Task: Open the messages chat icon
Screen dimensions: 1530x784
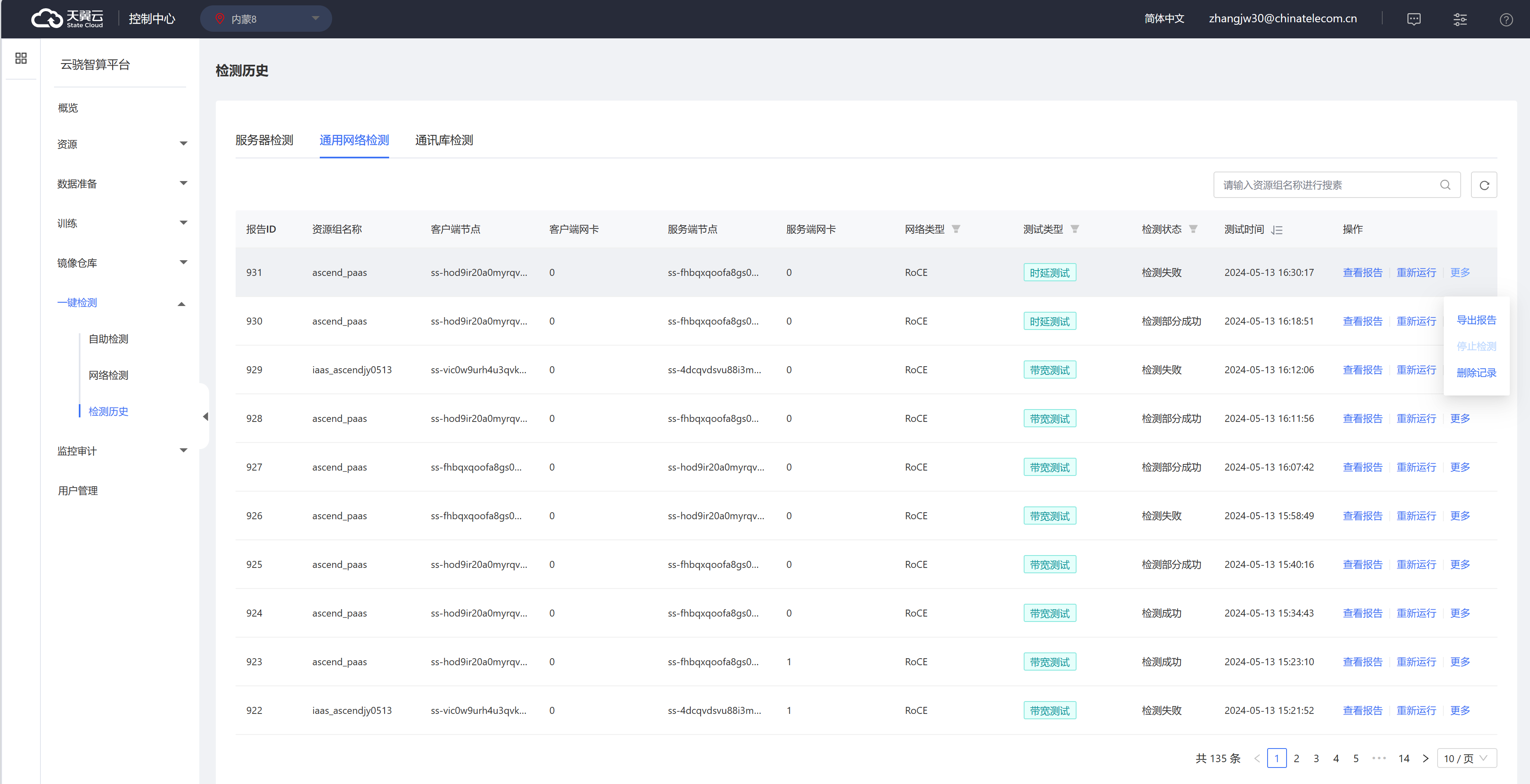Action: [1414, 19]
